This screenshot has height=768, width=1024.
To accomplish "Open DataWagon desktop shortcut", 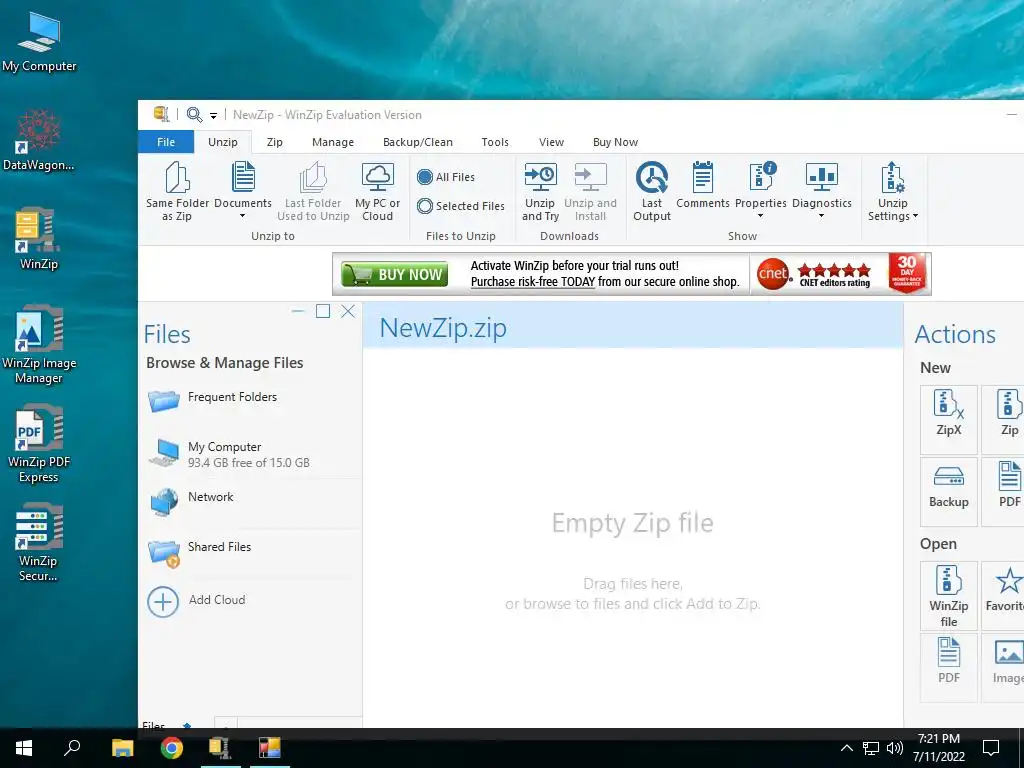I will coord(39,140).
